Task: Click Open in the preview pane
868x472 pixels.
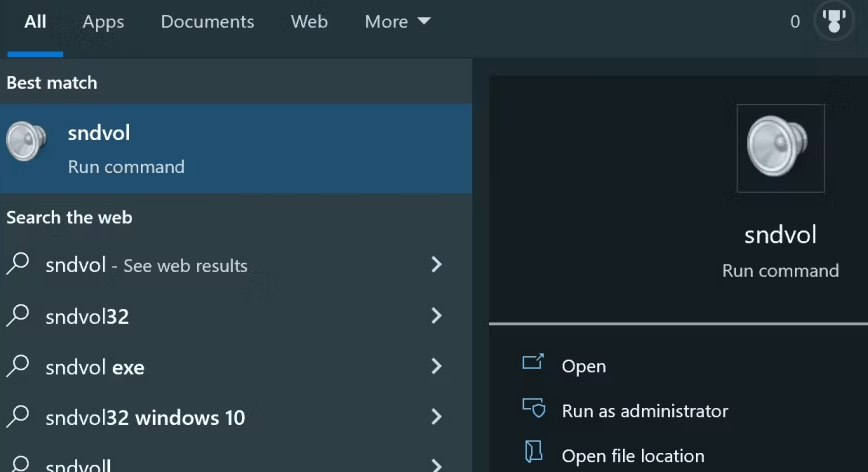Action: [583, 366]
